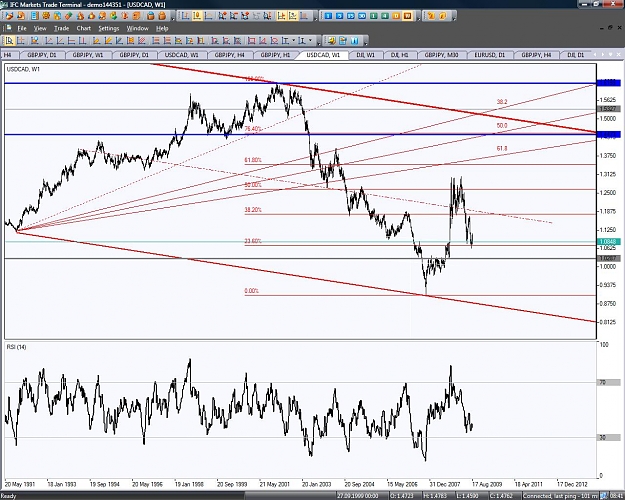The image size is (625, 500).
Task: Click the blue pause-bars icon in third toolbar
Action: (x=354, y=41)
